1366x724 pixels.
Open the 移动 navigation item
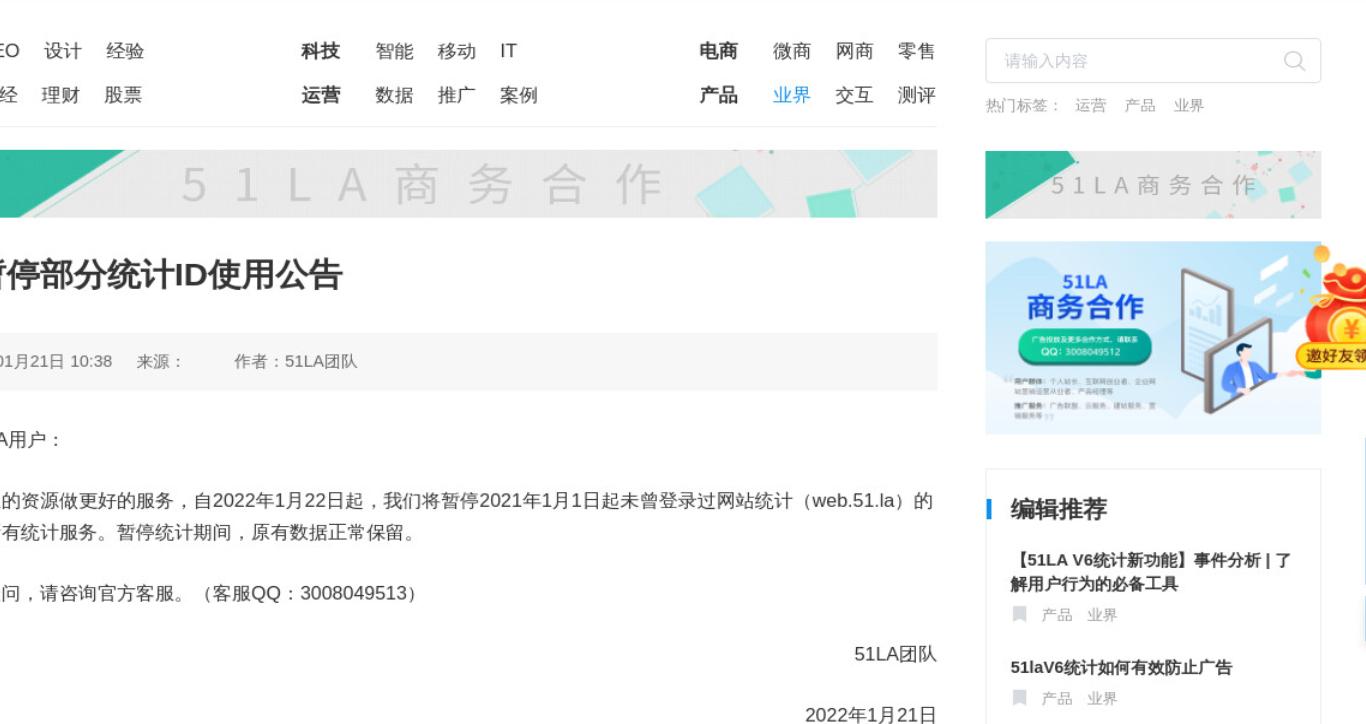pyautogui.click(x=457, y=51)
